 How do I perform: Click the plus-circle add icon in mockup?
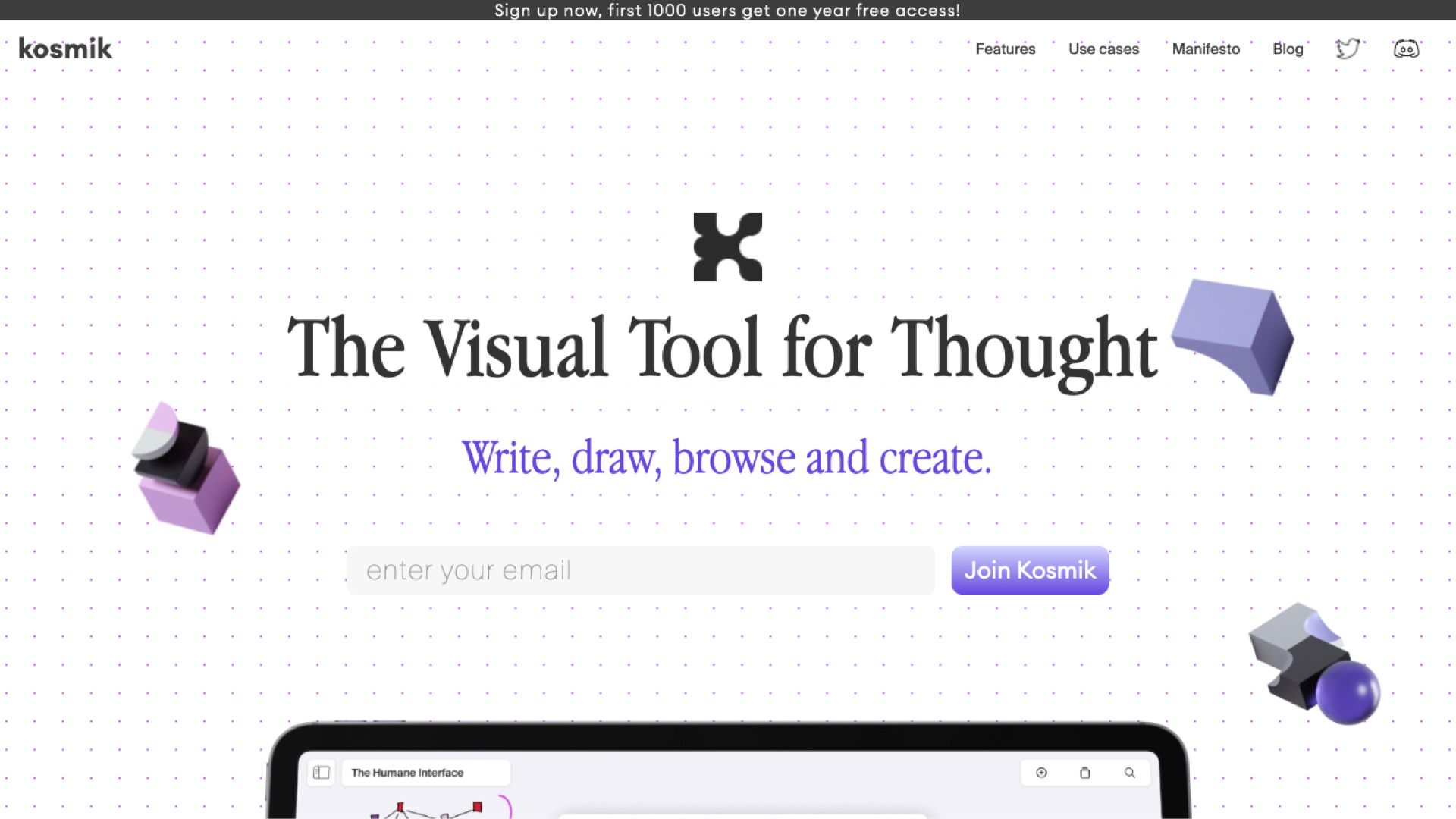pyautogui.click(x=1041, y=773)
